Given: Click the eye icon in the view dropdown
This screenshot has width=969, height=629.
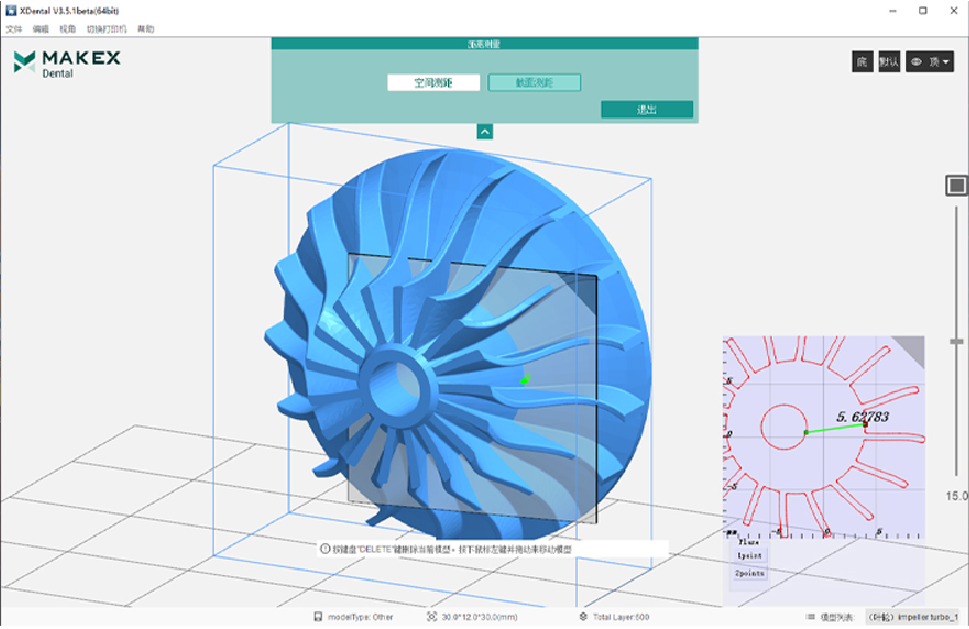Looking at the screenshot, I should (916, 62).
